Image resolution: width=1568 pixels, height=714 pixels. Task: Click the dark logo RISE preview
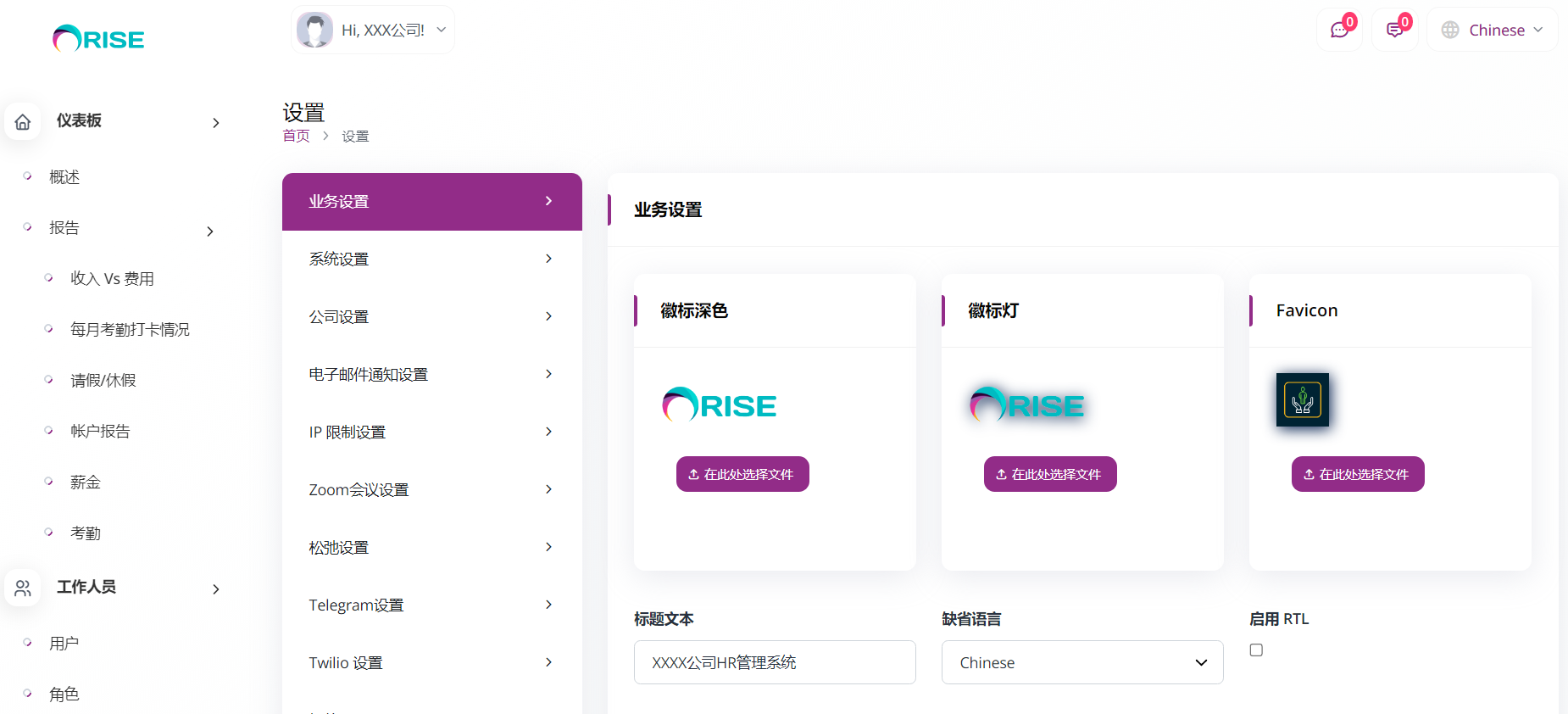coord(719,405)
